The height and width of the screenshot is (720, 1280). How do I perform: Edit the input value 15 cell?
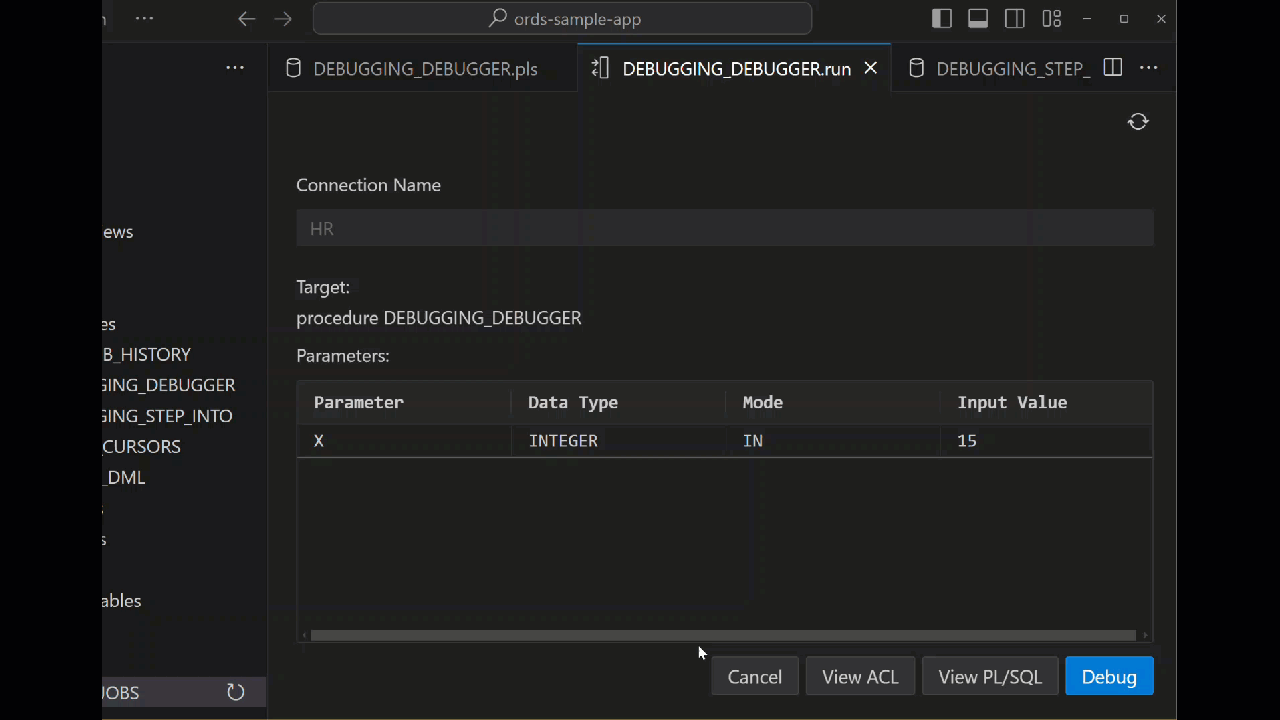[1046, 440]
